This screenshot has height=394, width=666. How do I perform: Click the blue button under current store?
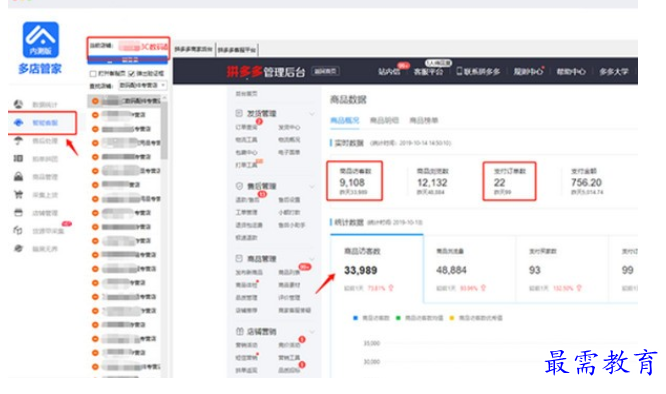point(127,60)
